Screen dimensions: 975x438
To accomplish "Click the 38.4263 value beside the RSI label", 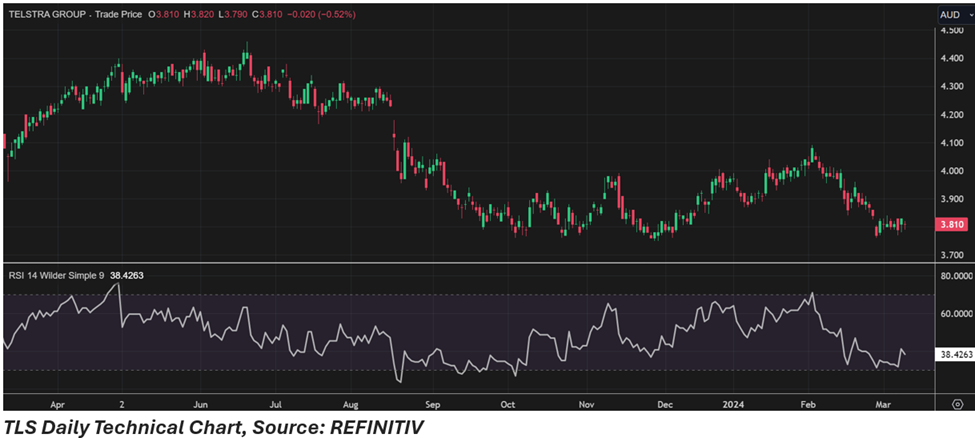I will [x=127, y=274].
